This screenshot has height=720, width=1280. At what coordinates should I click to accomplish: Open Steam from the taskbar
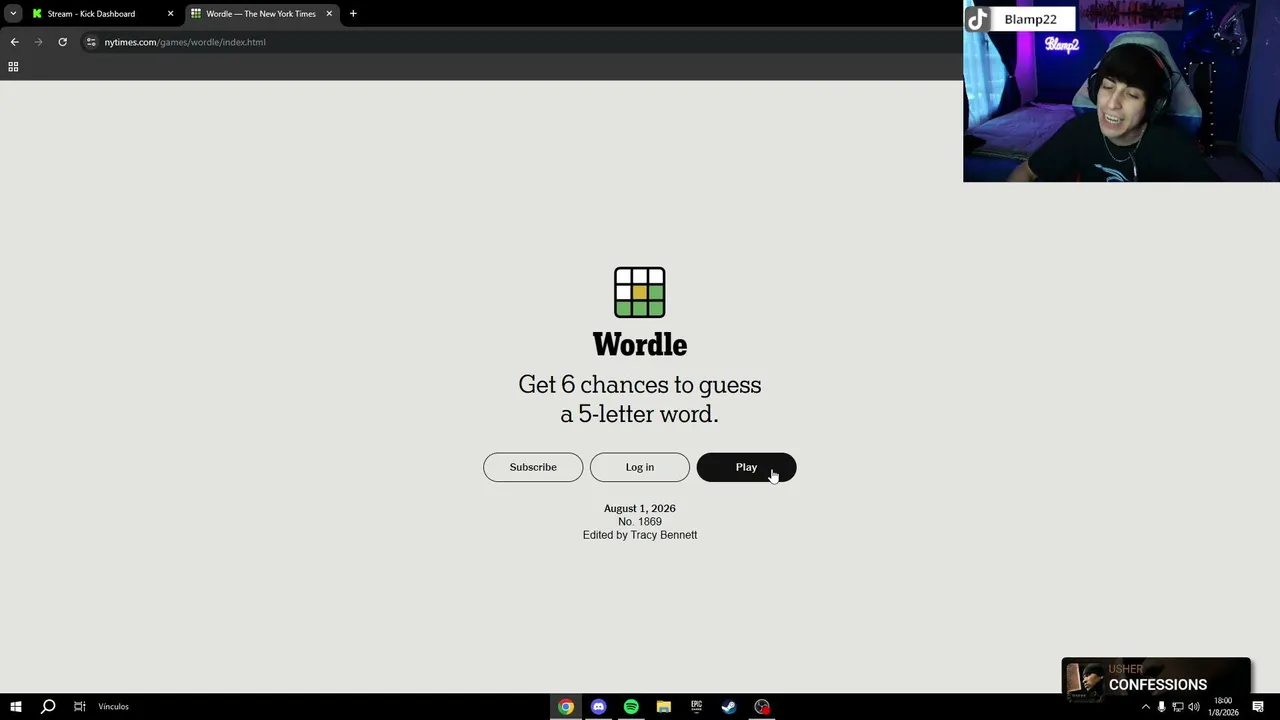point(729,707)
